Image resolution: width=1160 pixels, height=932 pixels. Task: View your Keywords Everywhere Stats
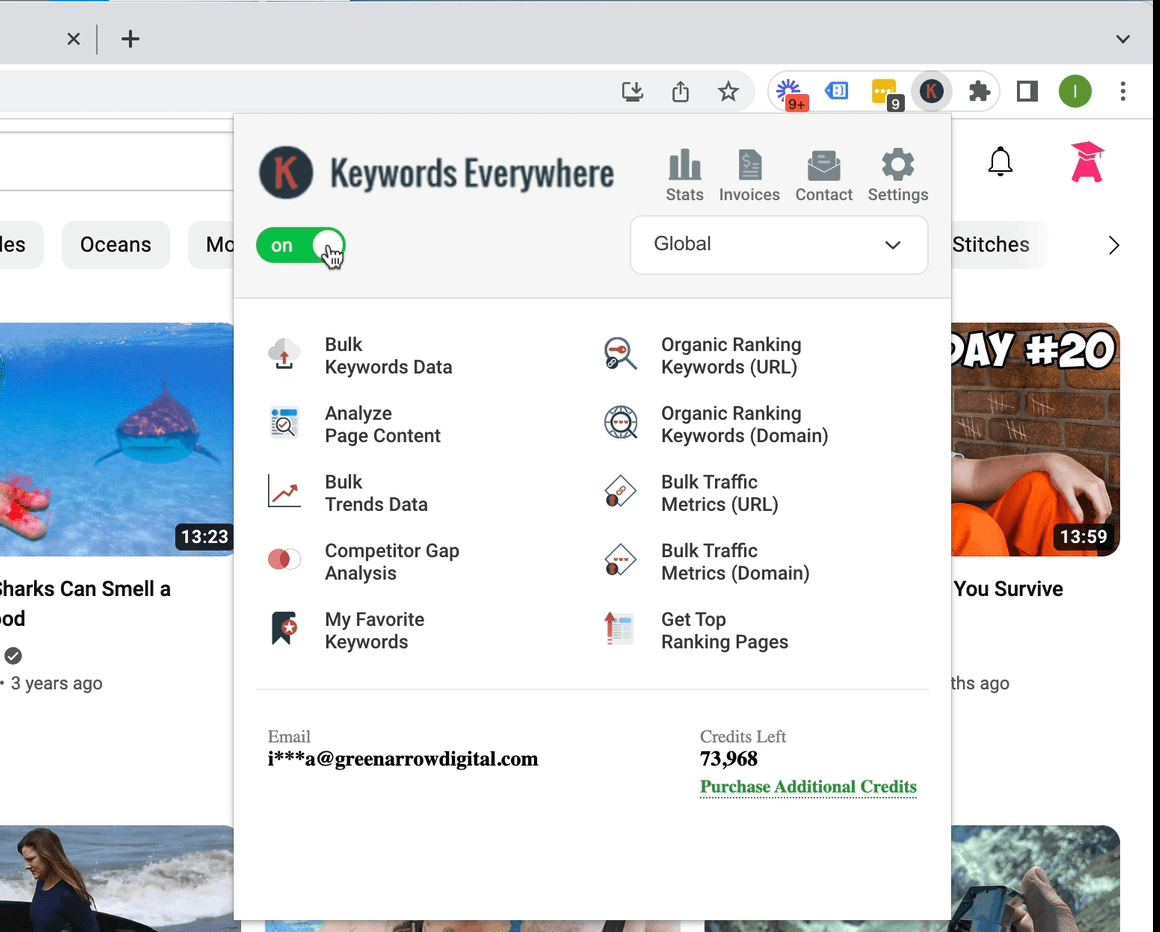(685, 173)
